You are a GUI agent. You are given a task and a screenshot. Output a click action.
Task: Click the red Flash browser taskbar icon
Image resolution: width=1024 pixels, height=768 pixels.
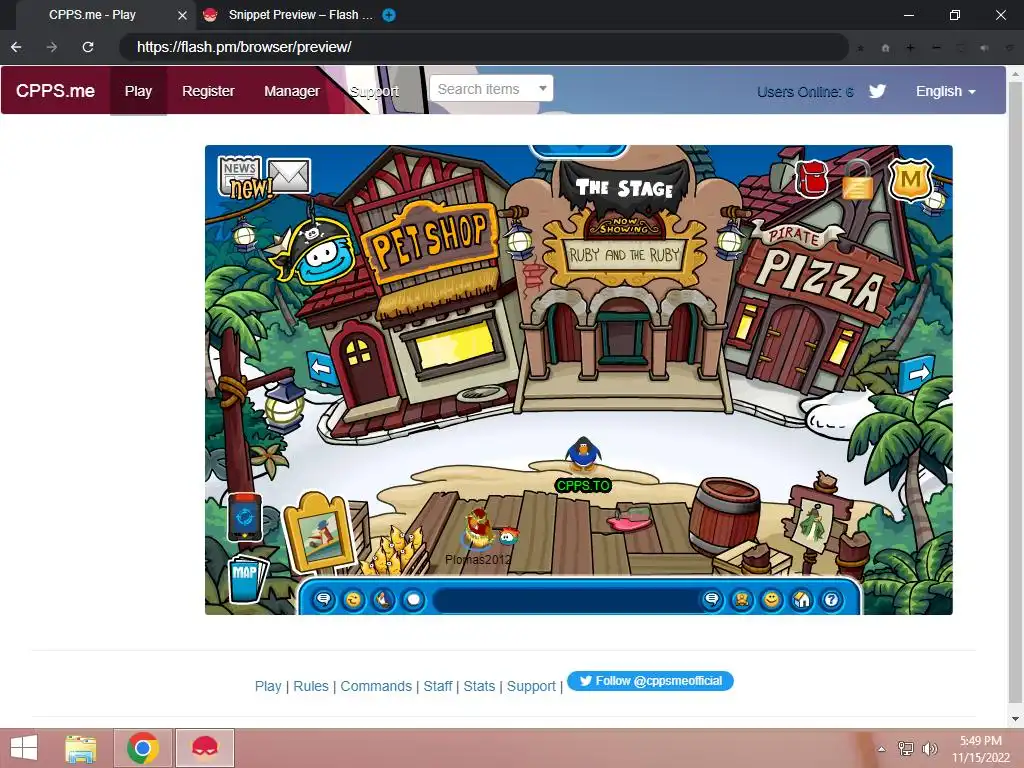coord(204,748)
